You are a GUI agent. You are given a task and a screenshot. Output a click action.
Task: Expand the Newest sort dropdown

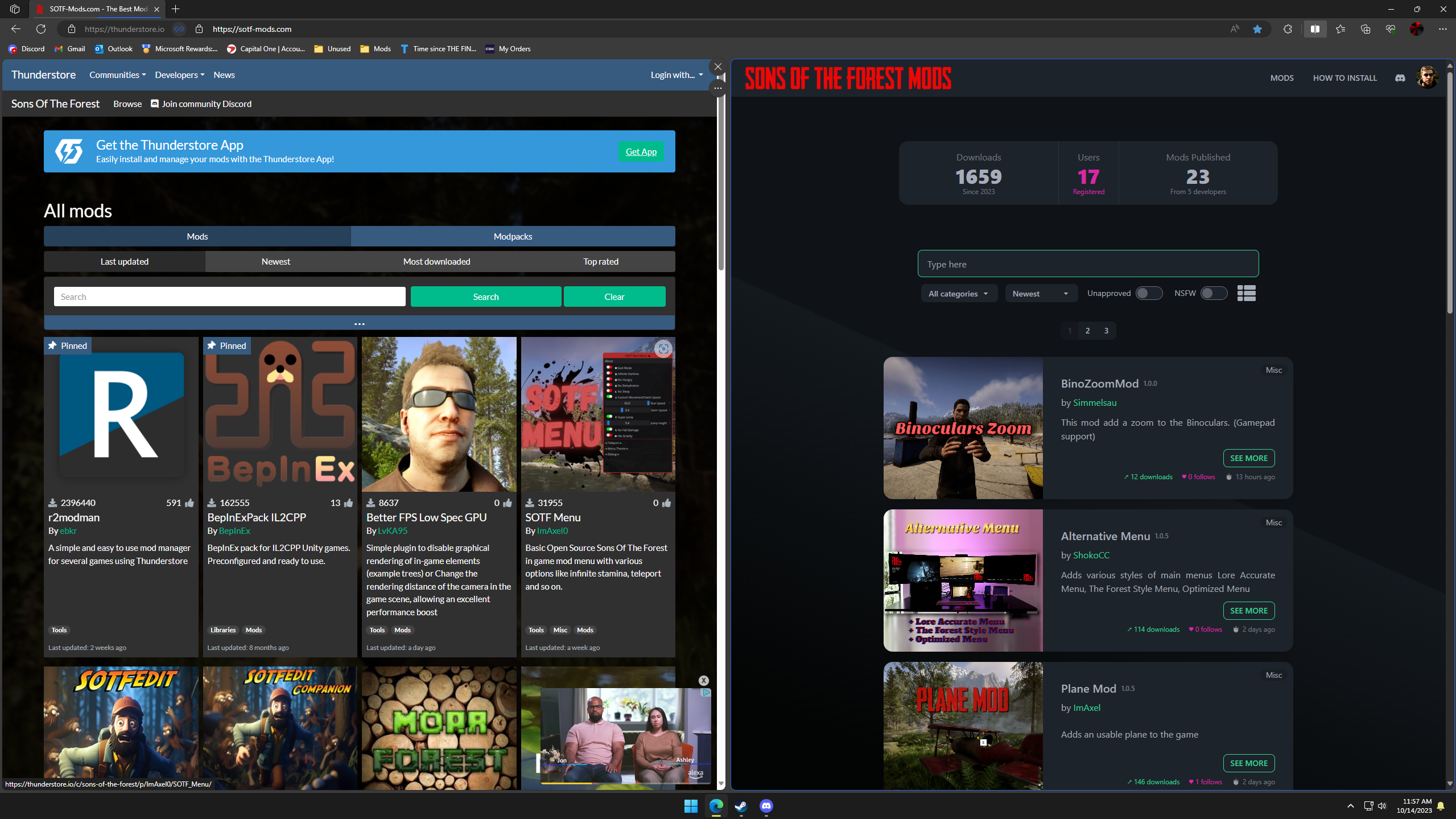tap(1040, 294)
